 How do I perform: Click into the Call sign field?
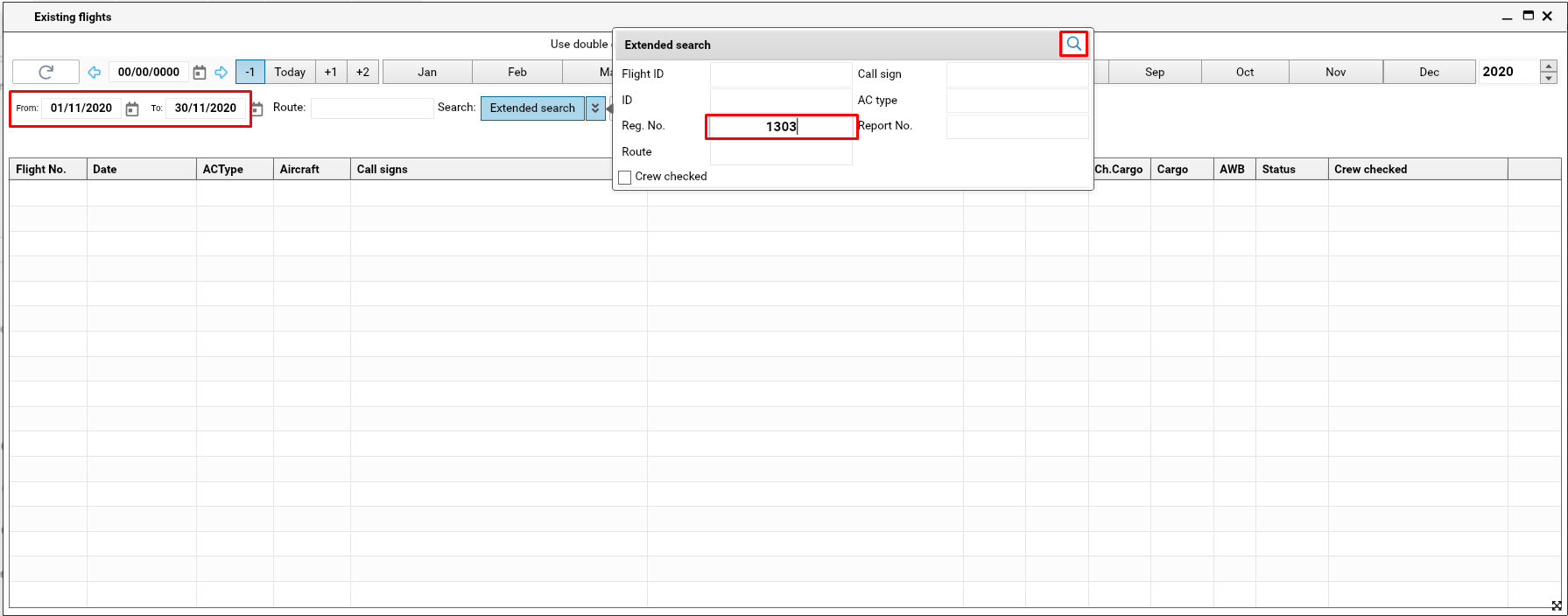[x=1016, y=74]
